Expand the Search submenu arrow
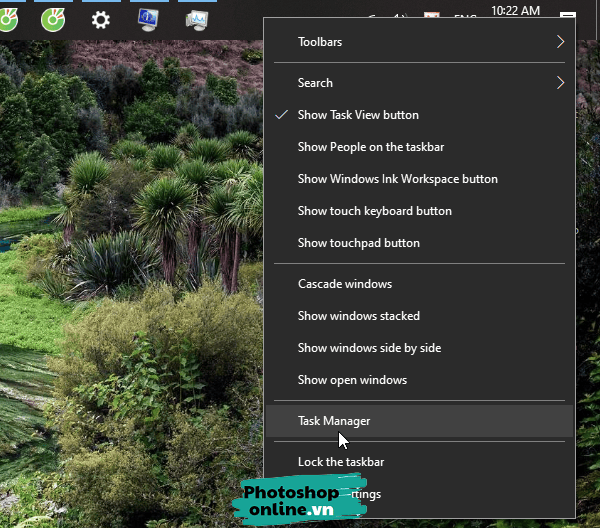The width and height of the screenshot is (600, 528). pos(560,83)
